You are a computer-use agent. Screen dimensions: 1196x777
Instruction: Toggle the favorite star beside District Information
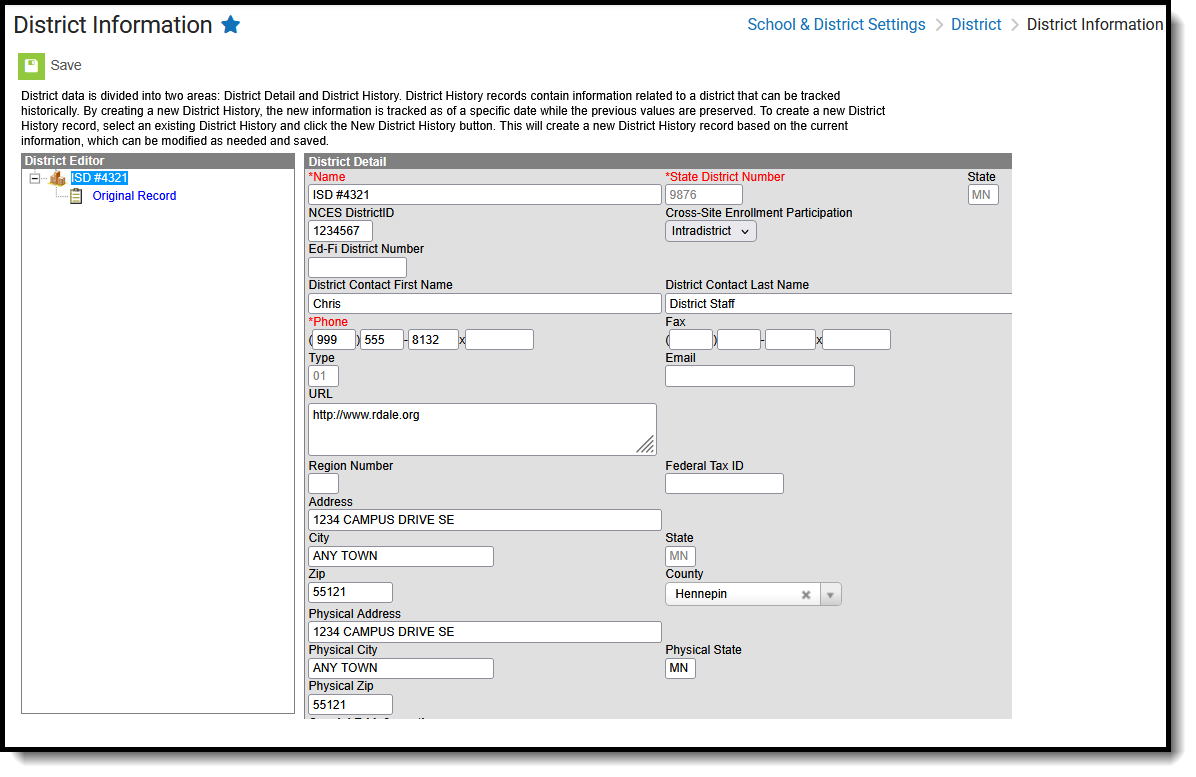tap(230, 25)
